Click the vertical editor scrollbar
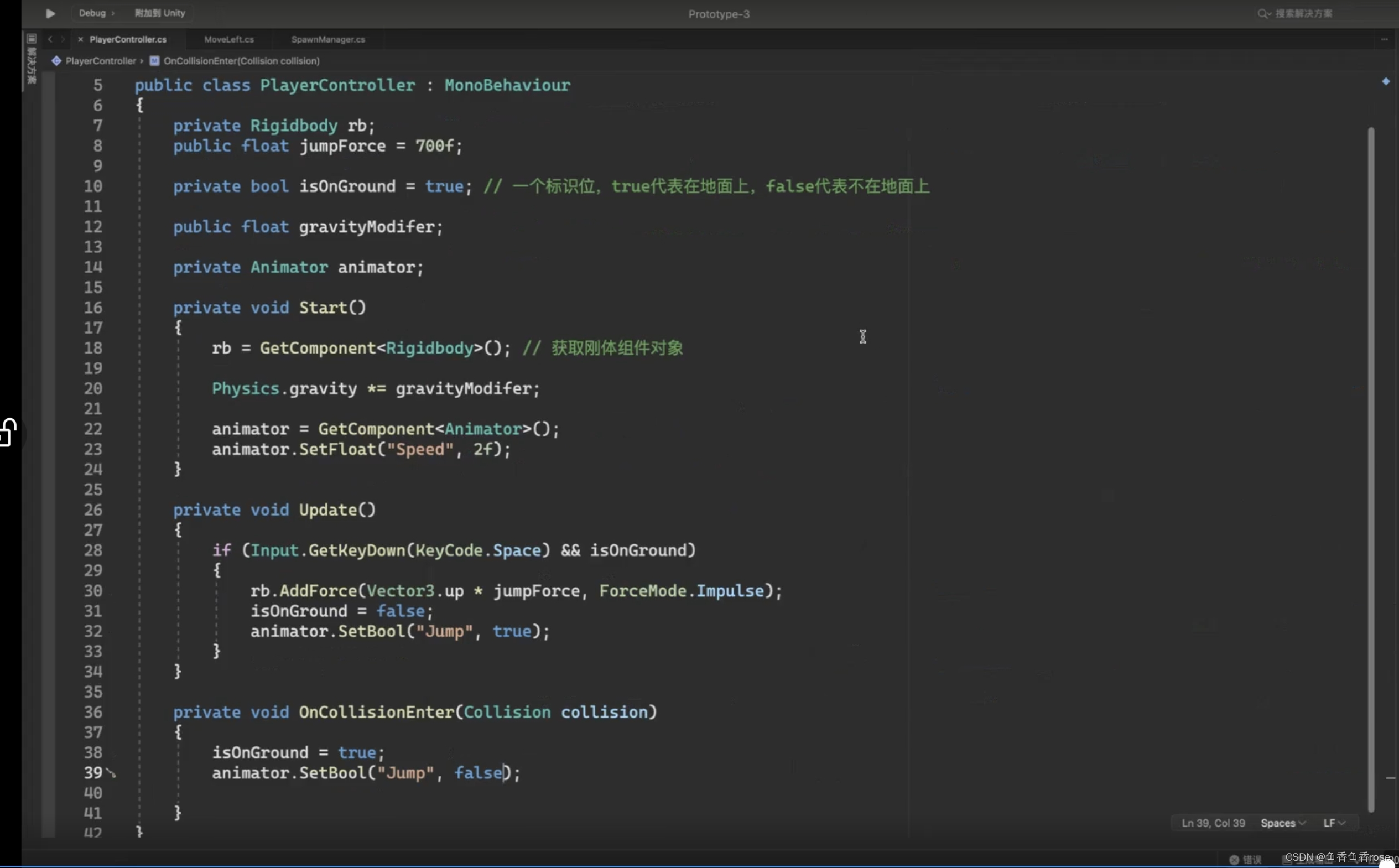The height and width of the screenshot is (868, 1399). tap(1371, 459)
